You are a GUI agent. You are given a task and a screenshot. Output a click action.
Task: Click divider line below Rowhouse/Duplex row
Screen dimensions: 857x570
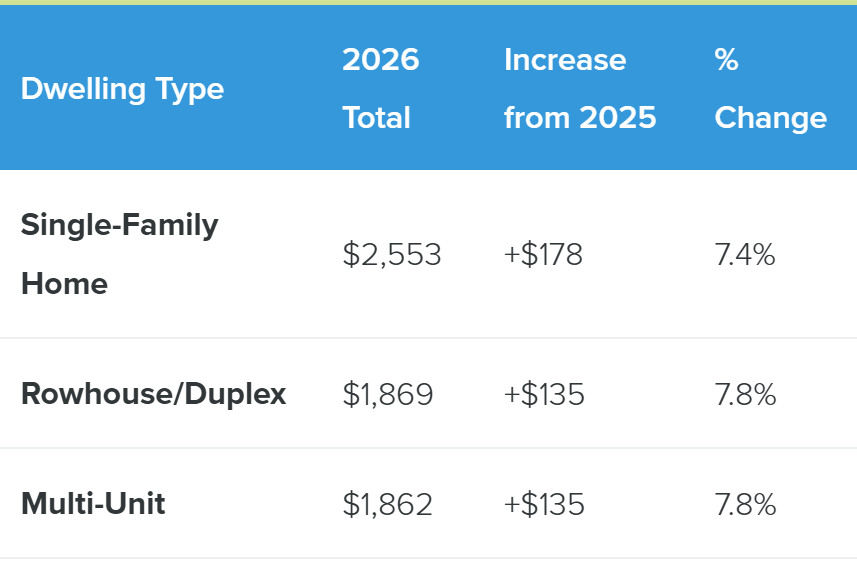click(428, 448)
